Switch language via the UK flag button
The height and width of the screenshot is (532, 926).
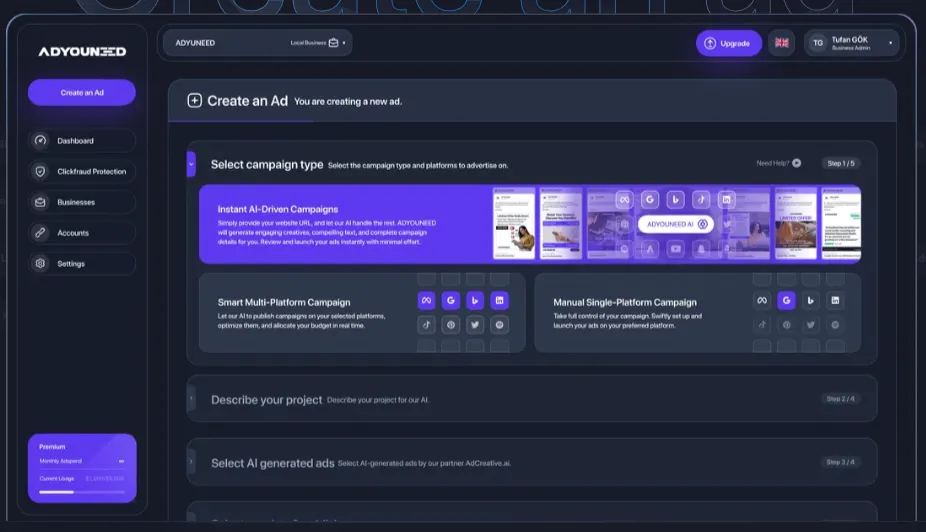[x=781, y=43]
